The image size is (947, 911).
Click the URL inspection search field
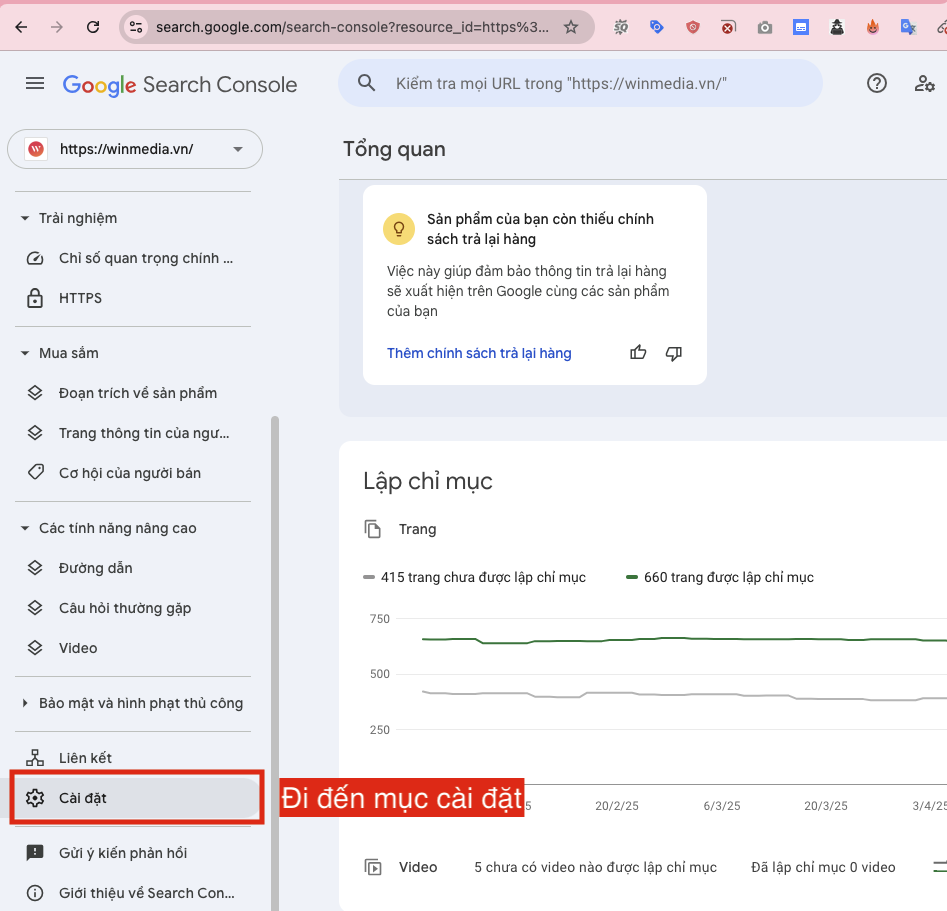[580, 83]
